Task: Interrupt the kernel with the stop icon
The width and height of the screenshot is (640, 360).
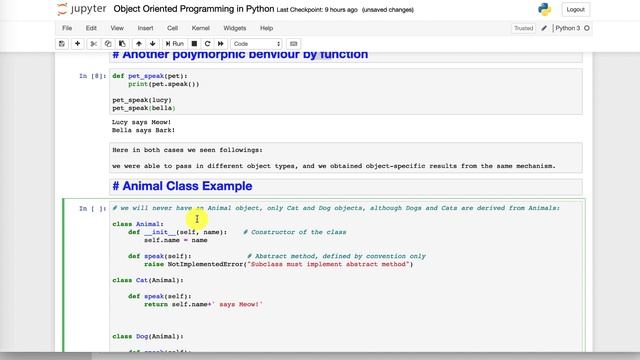Action: tap(194, 44)
